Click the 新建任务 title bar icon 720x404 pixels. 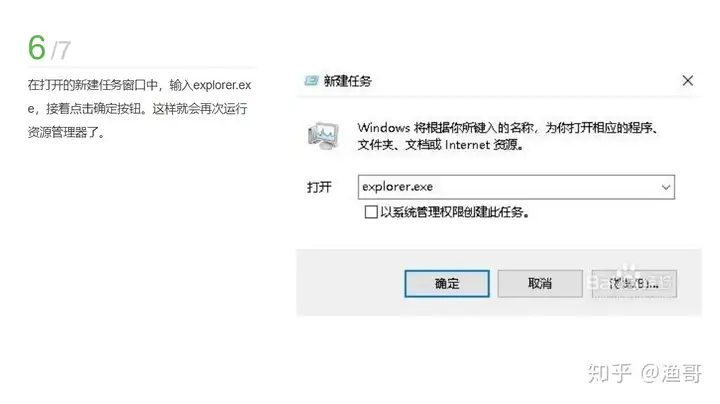(x=311, y=81)
